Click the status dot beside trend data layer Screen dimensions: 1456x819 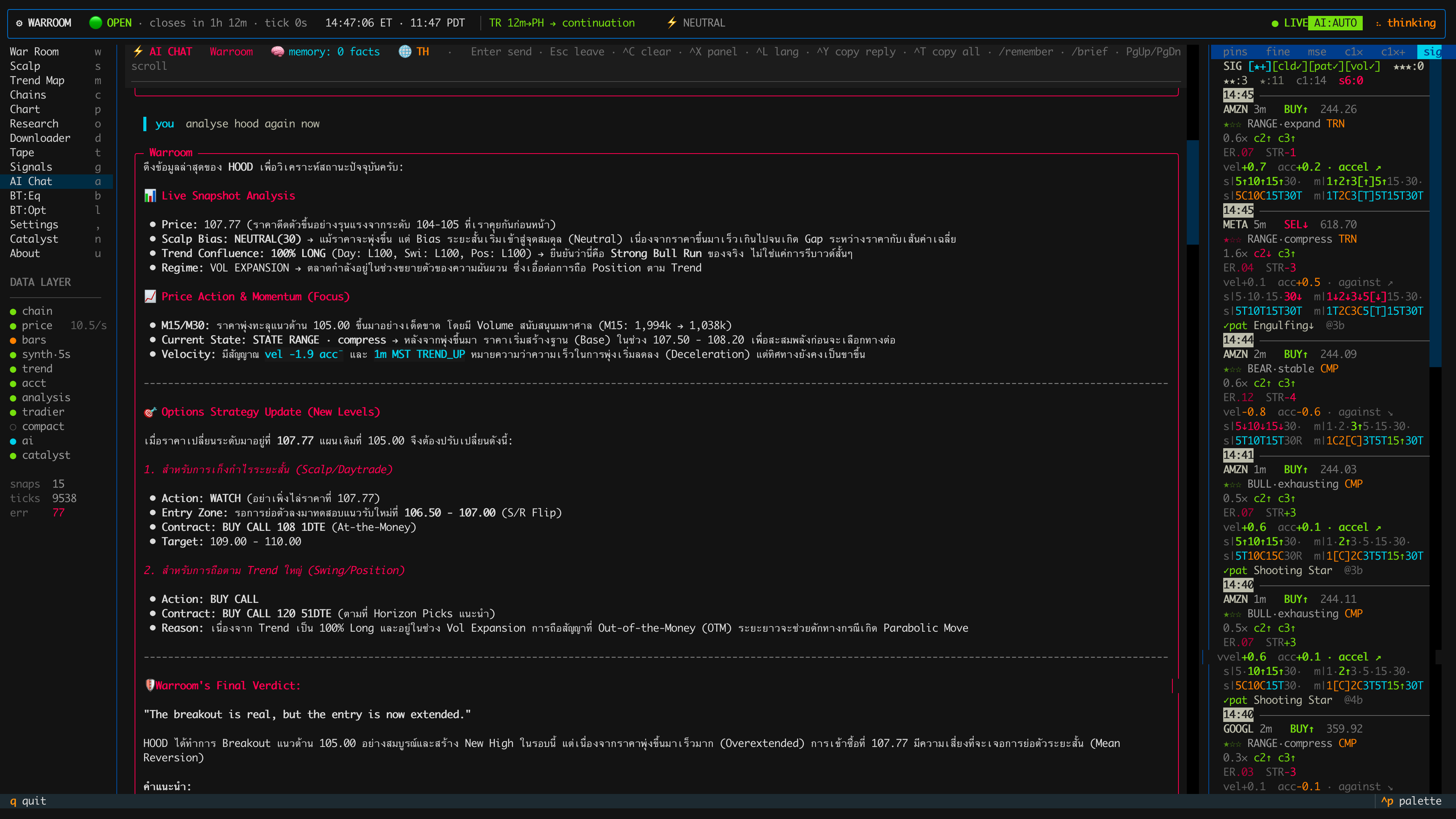coord(13,369)
